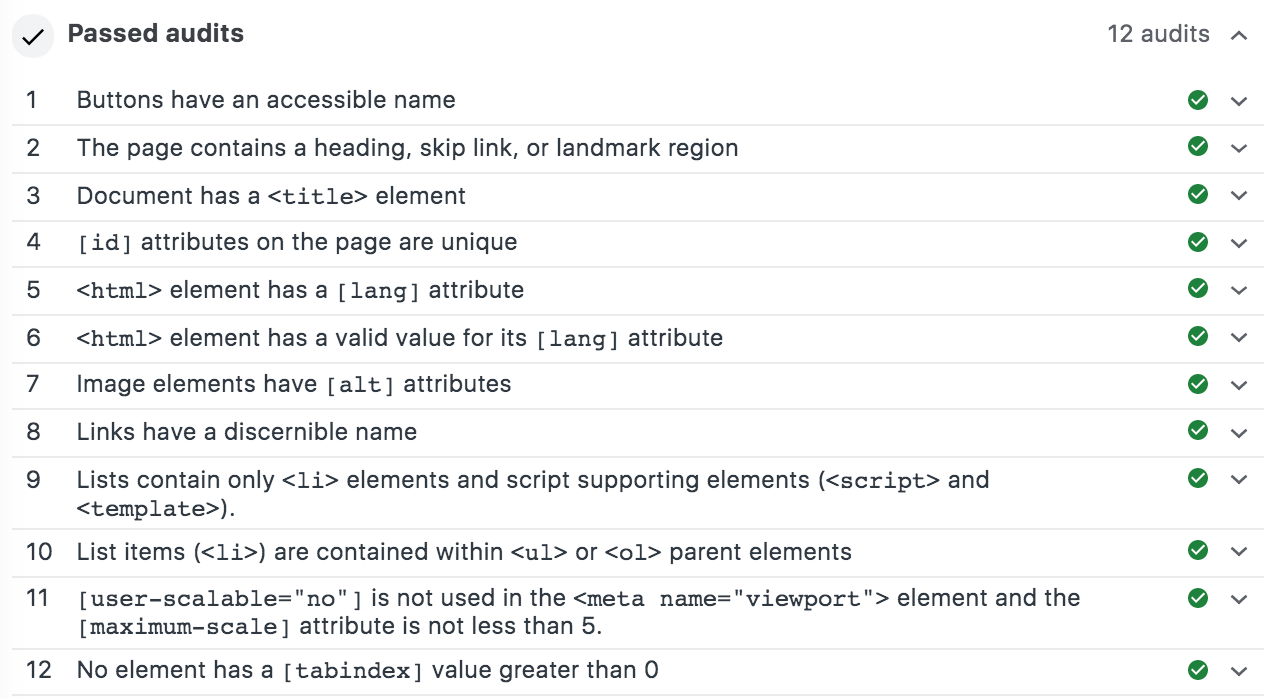
Task: Click the '12 audits' count label
Action: tap(1158, 34)
